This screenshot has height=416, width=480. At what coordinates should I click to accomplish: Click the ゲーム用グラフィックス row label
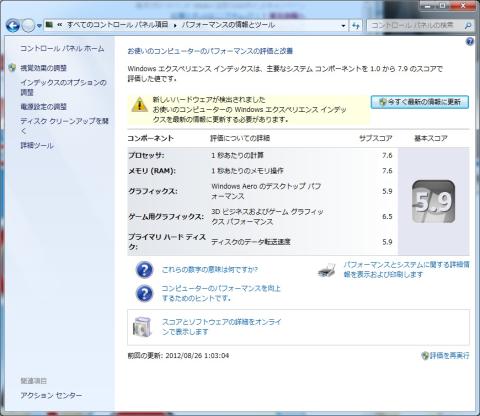[x=166, y=217]
